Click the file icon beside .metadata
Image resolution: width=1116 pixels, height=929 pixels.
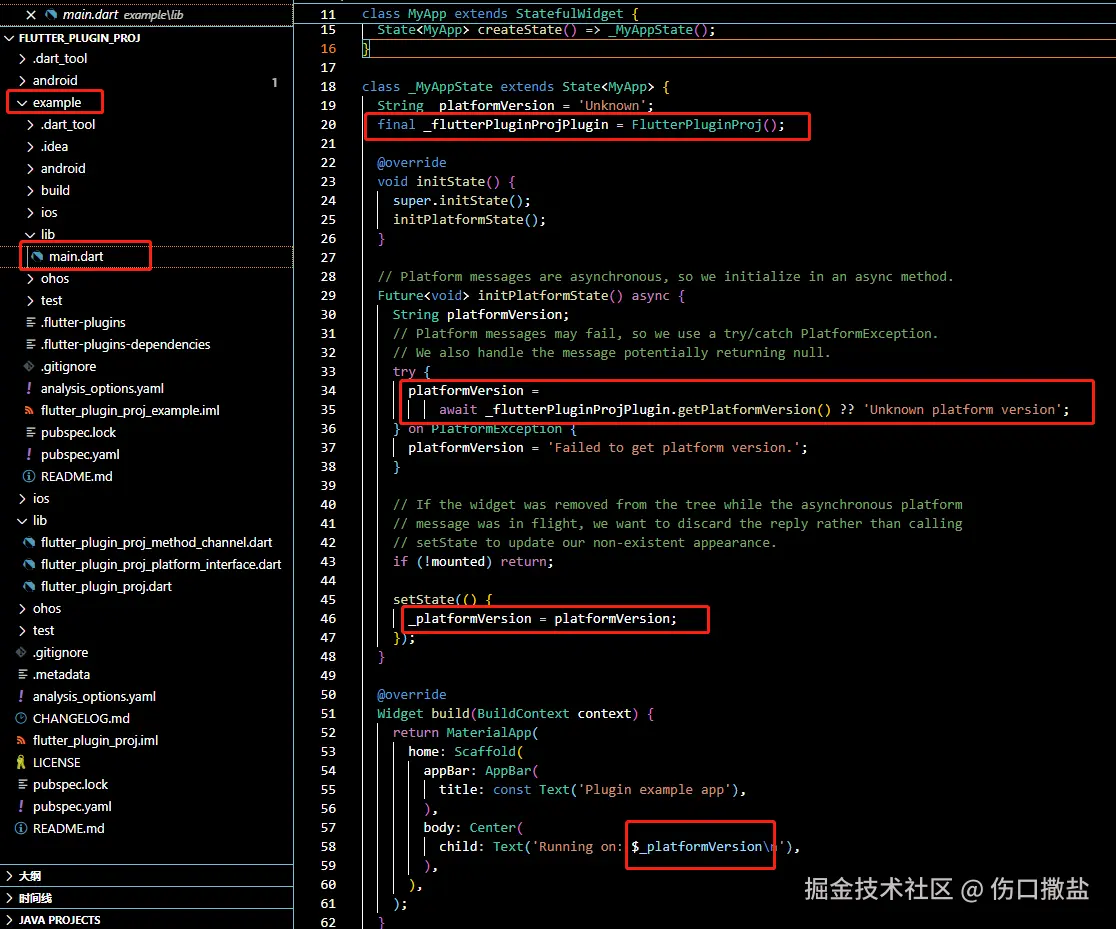coord(22,674)
